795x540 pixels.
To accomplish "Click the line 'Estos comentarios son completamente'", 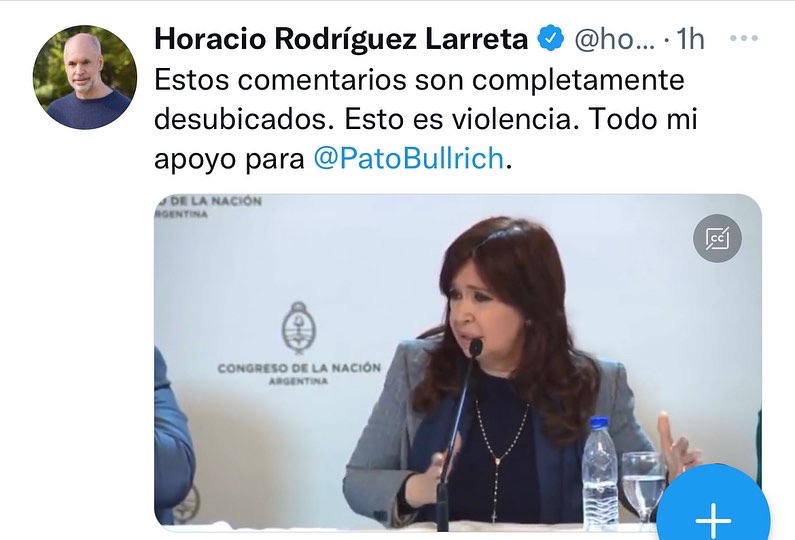I will click(419, 80).
